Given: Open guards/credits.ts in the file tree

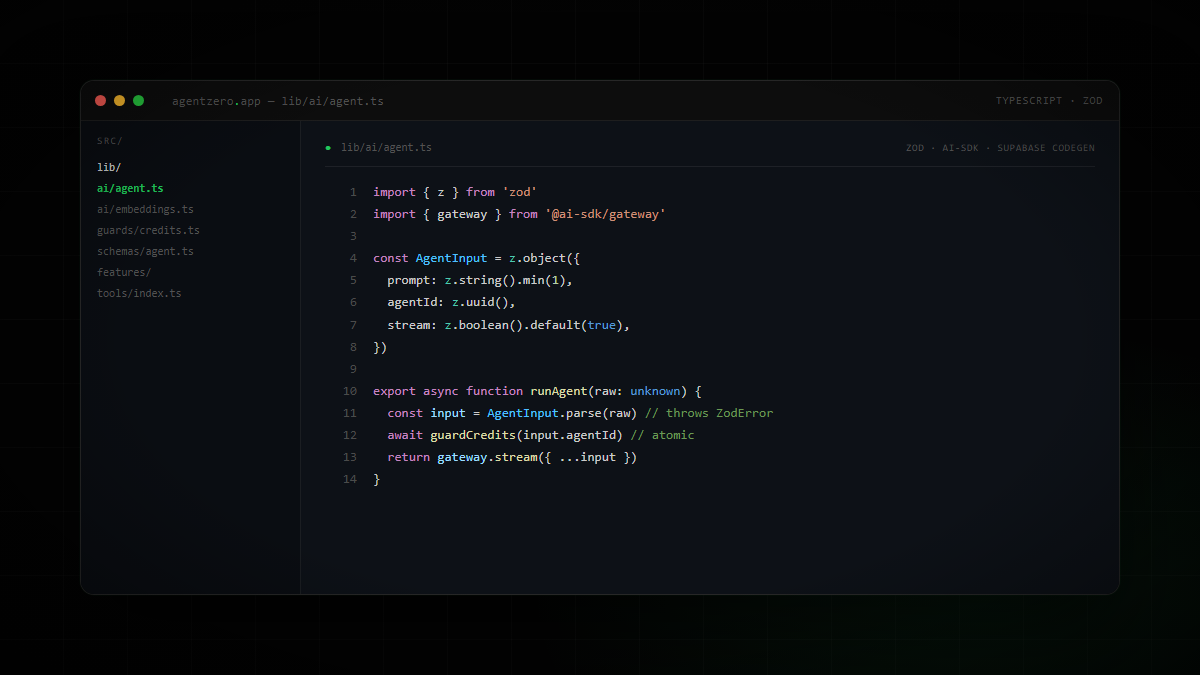Looking at the screenshot, I should coord(148,230).
